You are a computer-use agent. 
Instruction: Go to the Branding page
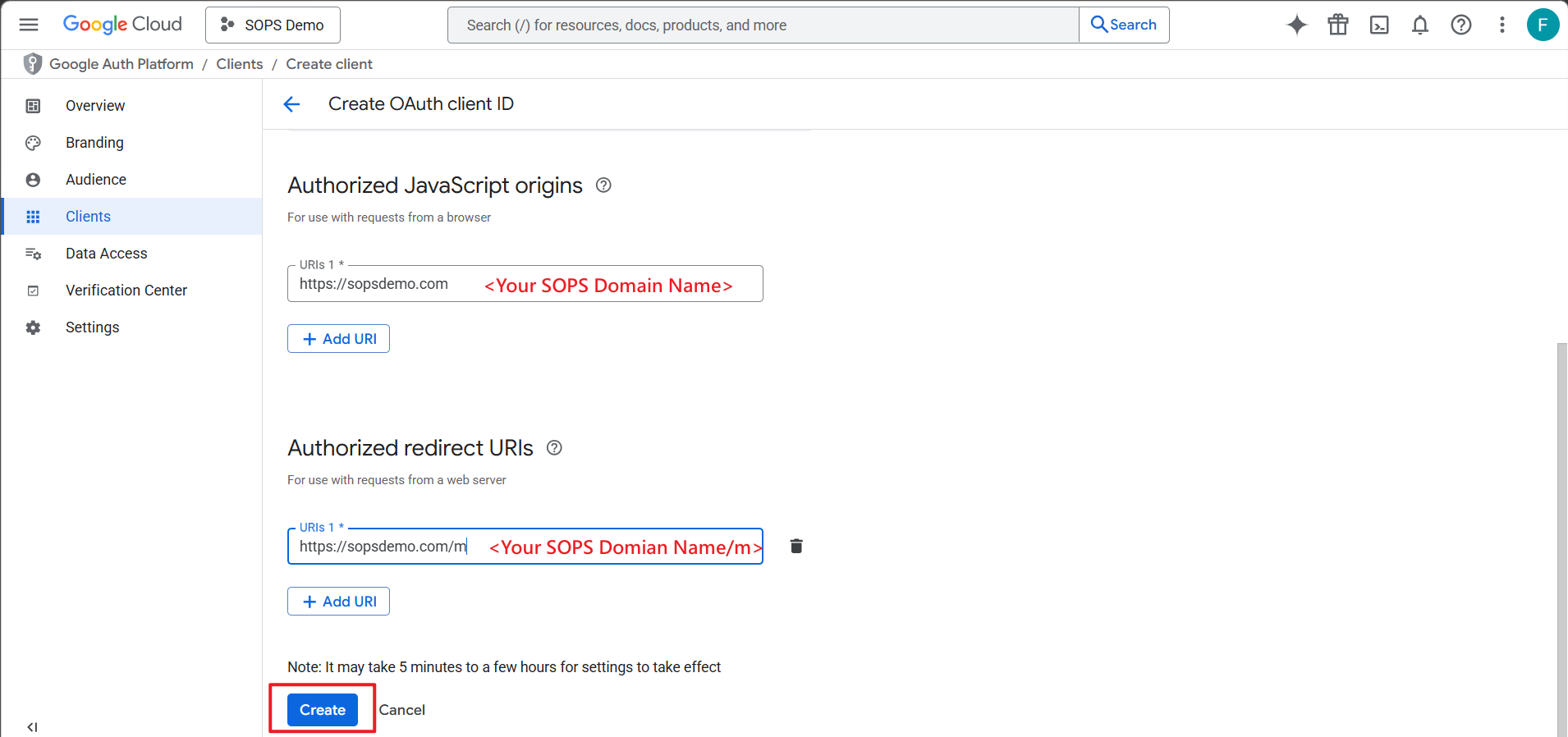tap(94, 143)
